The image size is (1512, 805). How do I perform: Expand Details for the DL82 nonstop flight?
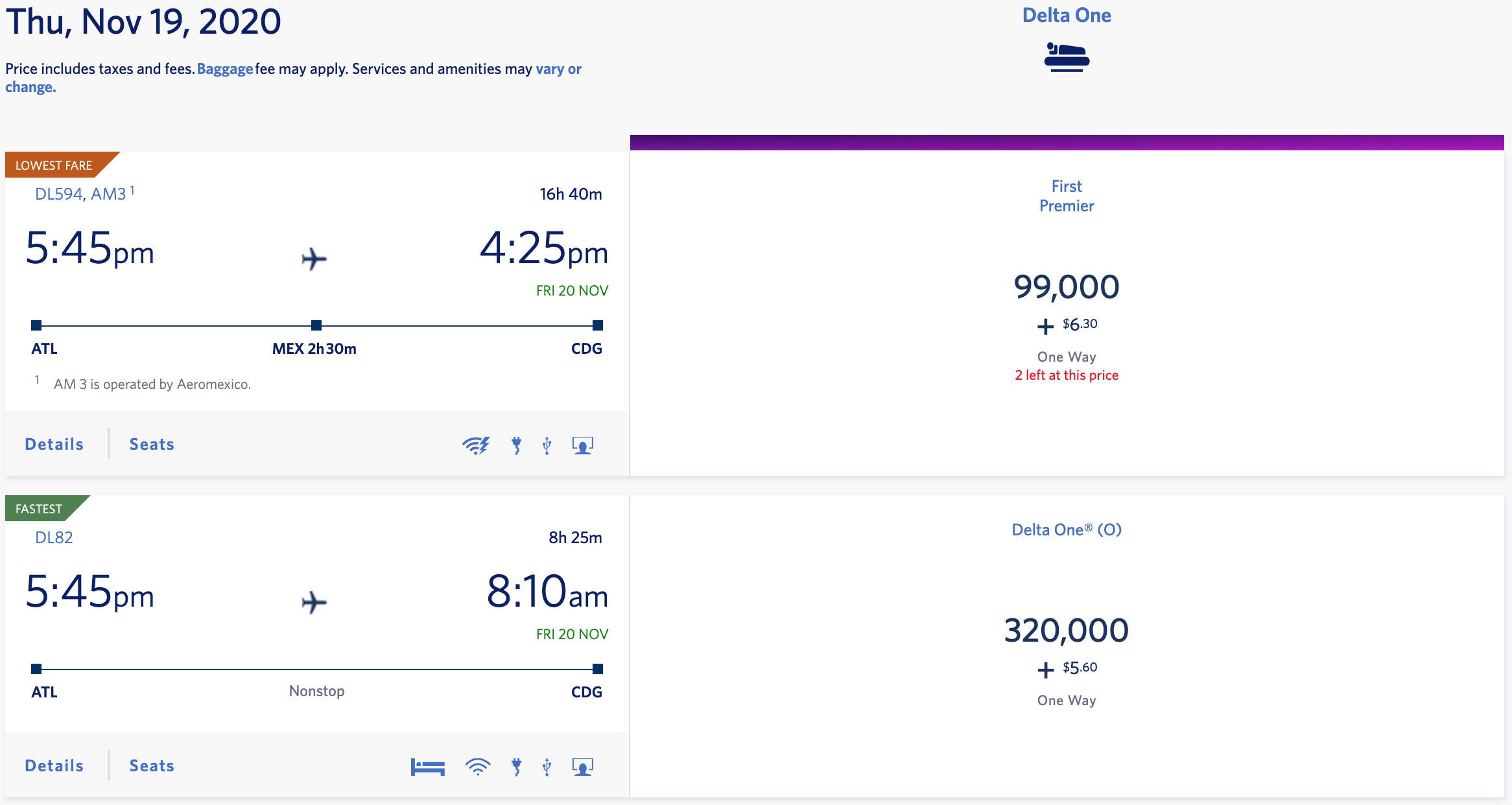pyautogui.click(x=54, y=766)
